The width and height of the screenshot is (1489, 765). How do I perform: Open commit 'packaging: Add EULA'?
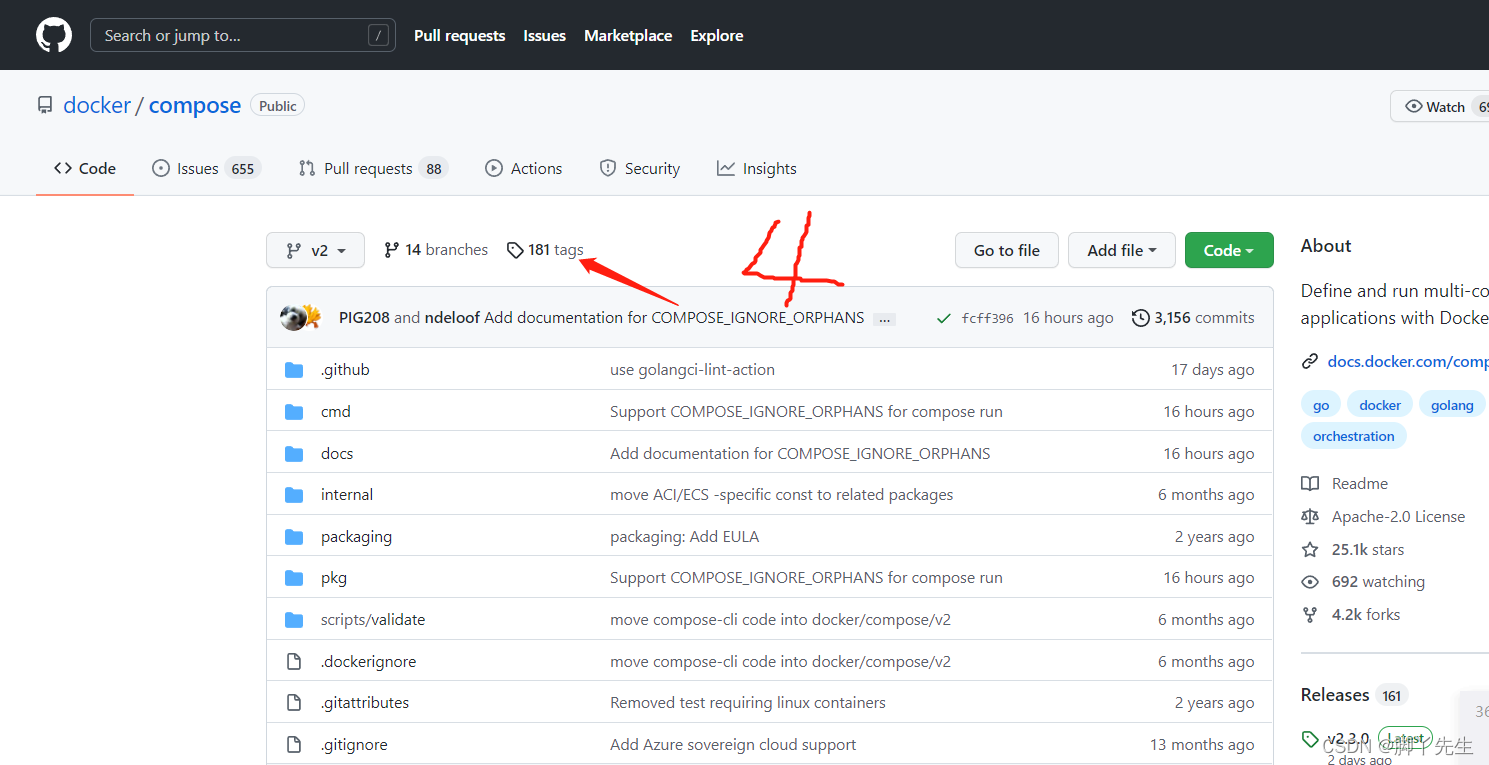[684, 537]
